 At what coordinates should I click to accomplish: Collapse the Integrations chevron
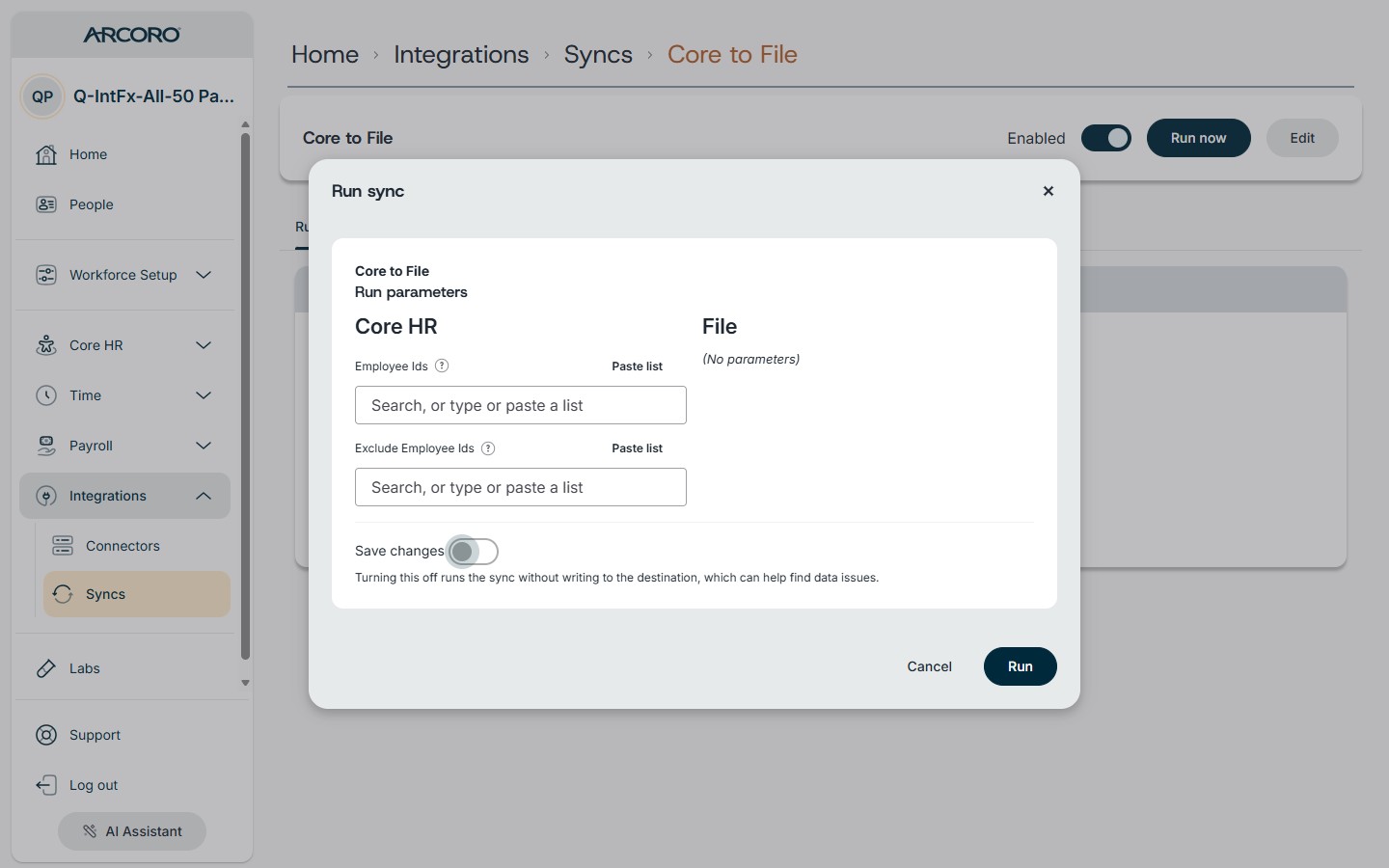tap(204, 496)
